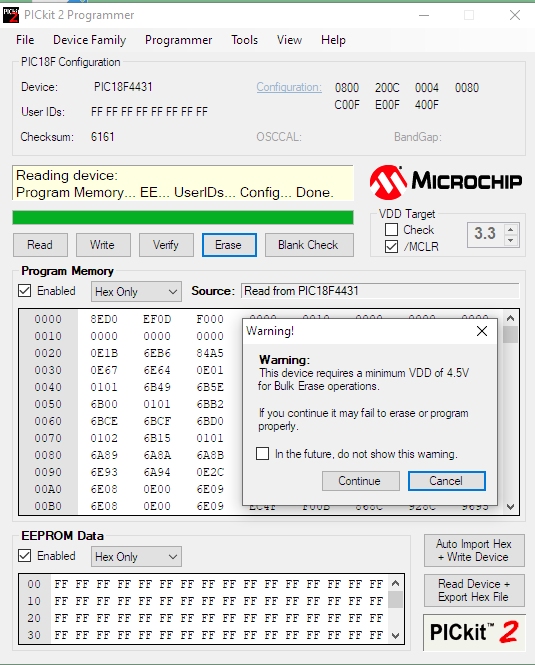Close the Warning dialog with X
Viewport: 535px width, 665px height.
(x=482, y=331)
